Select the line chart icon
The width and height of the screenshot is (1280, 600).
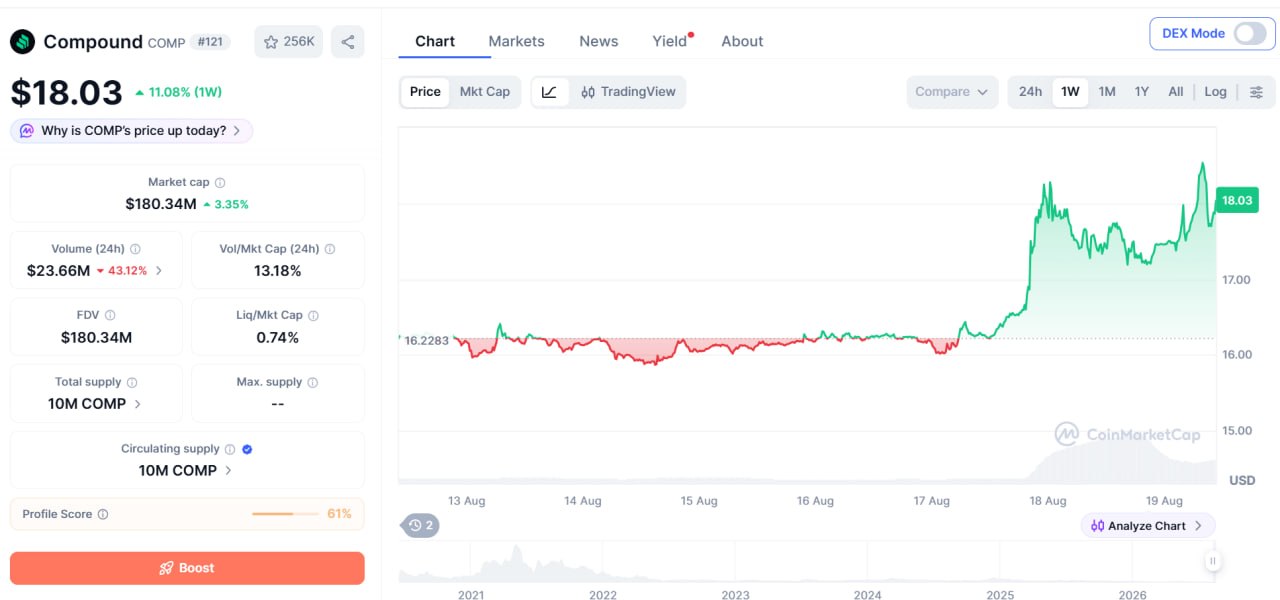pyautogui.click(x=550, y=92)
